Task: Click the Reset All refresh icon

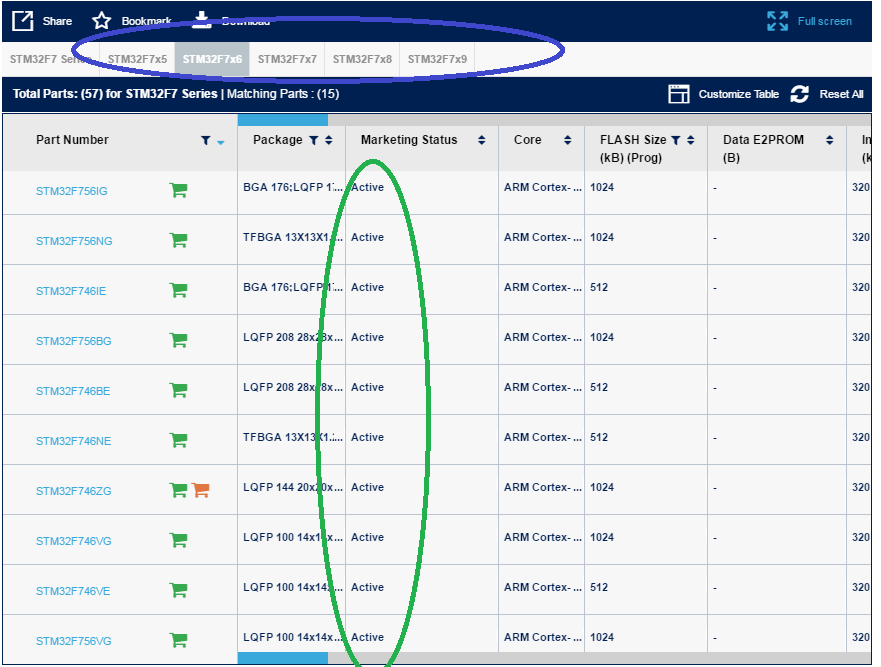Action: 800,94
